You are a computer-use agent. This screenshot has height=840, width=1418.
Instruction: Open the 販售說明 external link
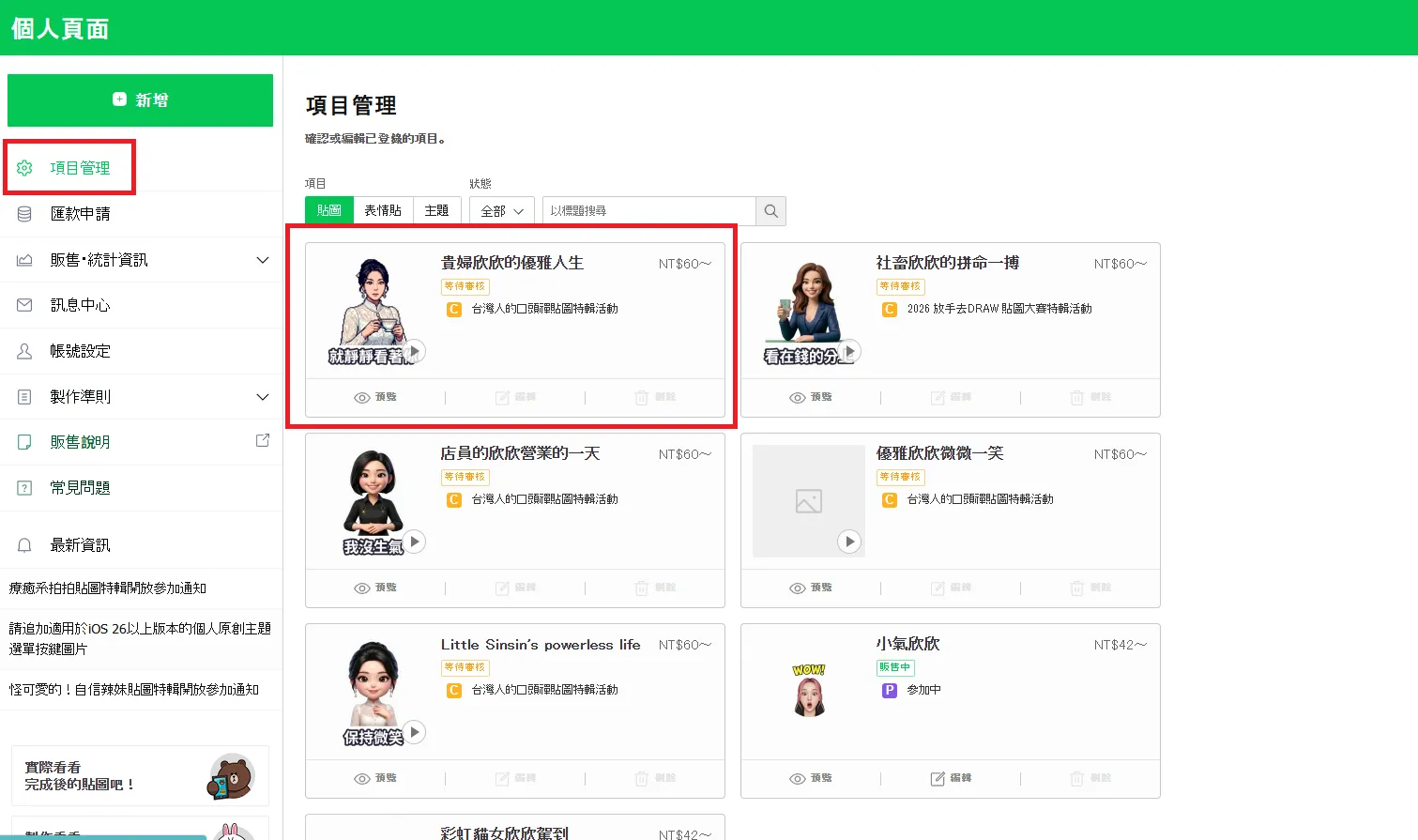coord(263,440)
